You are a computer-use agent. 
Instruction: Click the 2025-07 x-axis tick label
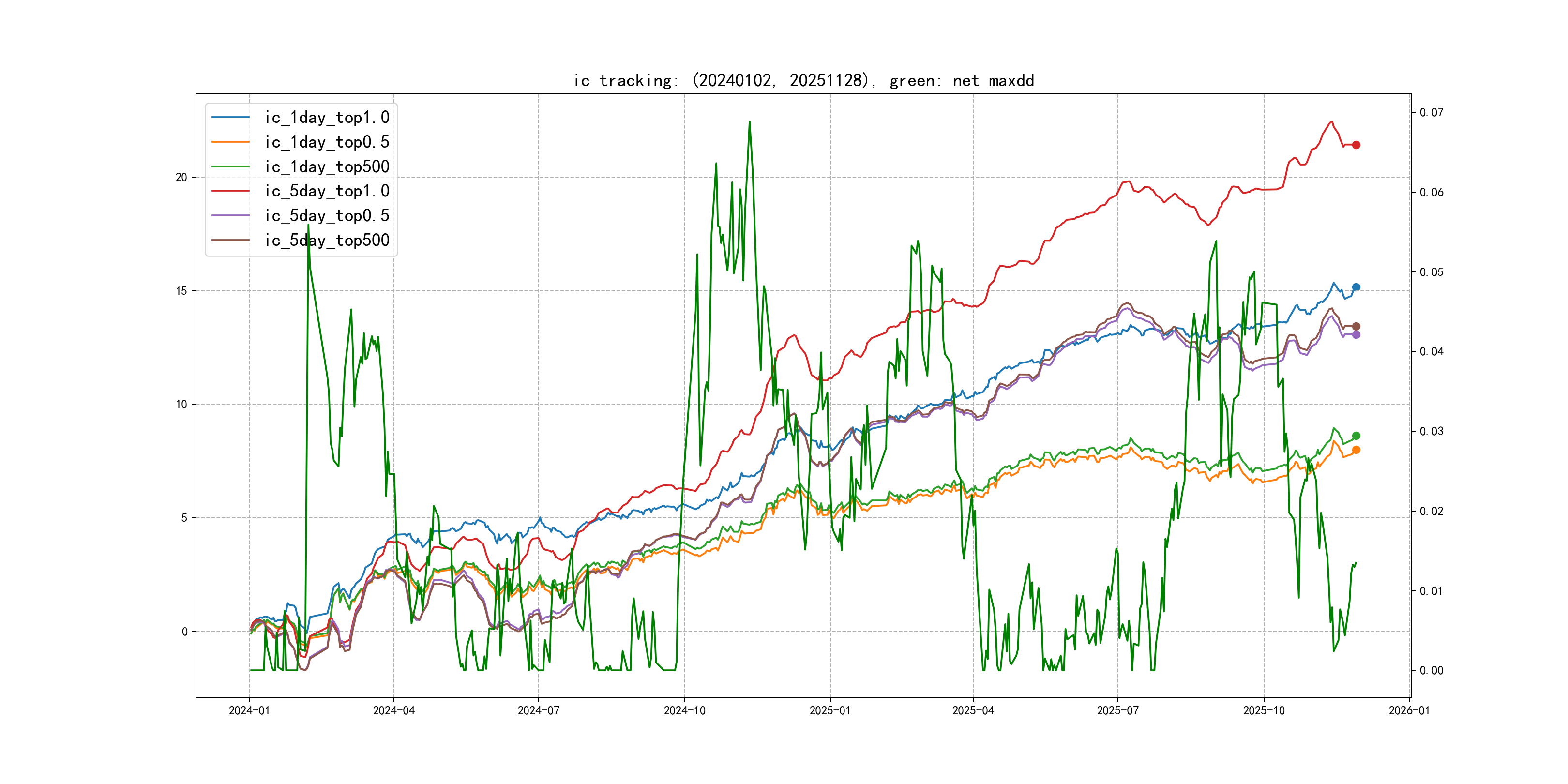click(1117, 710)
